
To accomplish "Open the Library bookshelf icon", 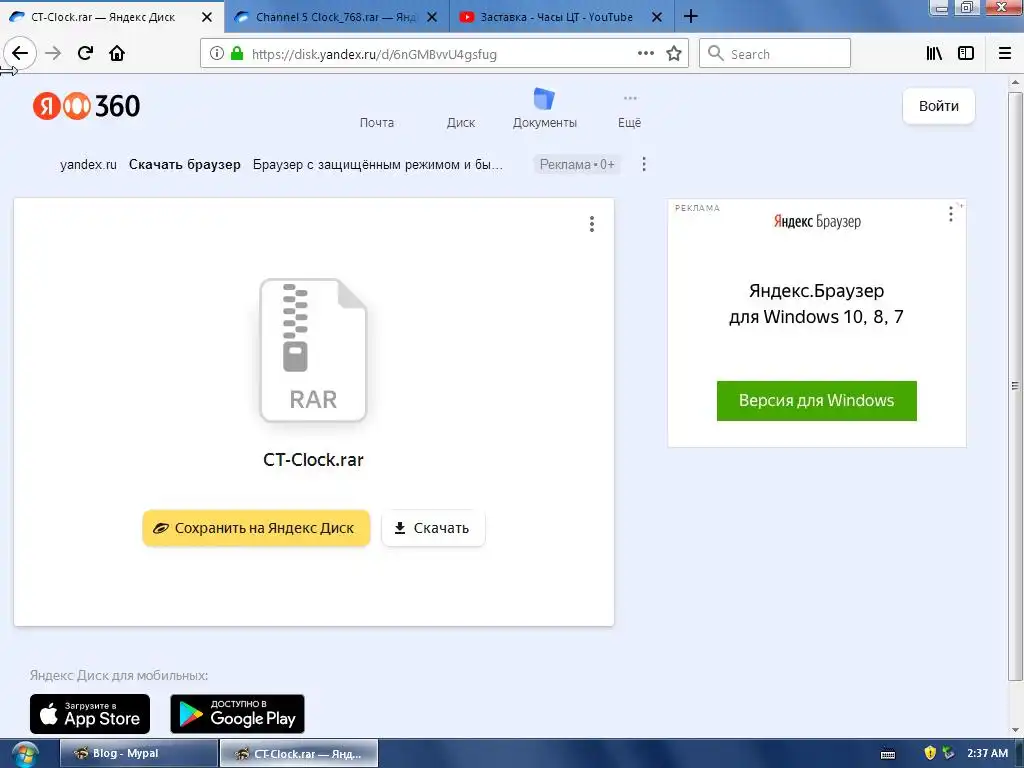I will tap(935, 54).
